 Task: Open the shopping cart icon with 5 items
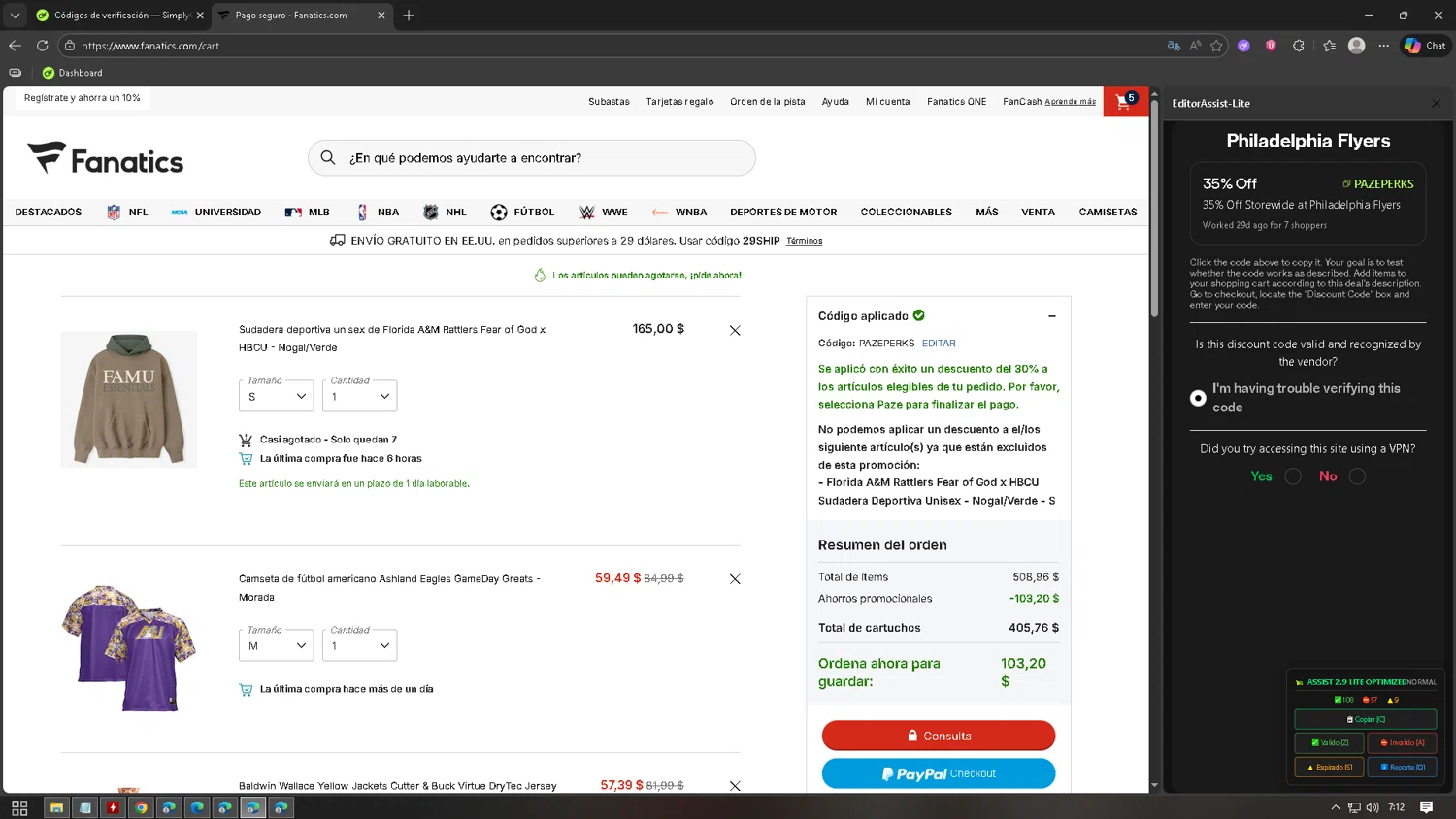(x=1125, y=101)
